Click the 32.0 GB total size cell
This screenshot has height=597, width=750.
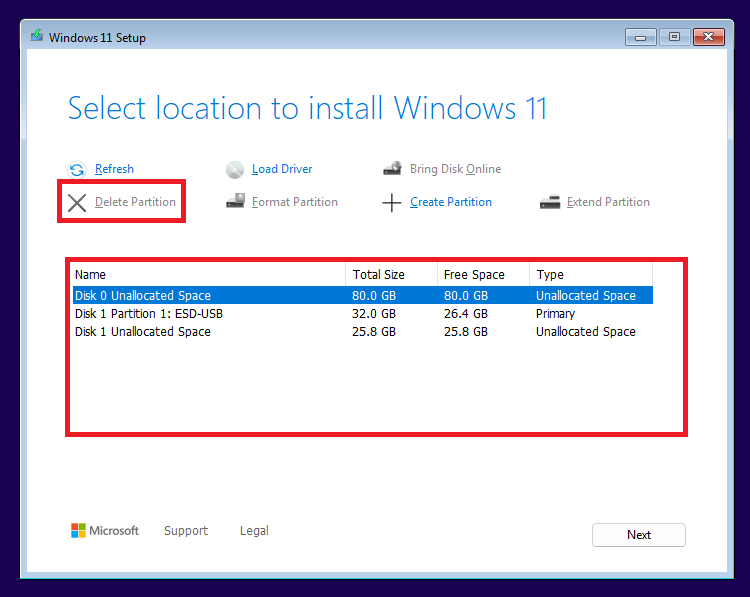(374, 314)
